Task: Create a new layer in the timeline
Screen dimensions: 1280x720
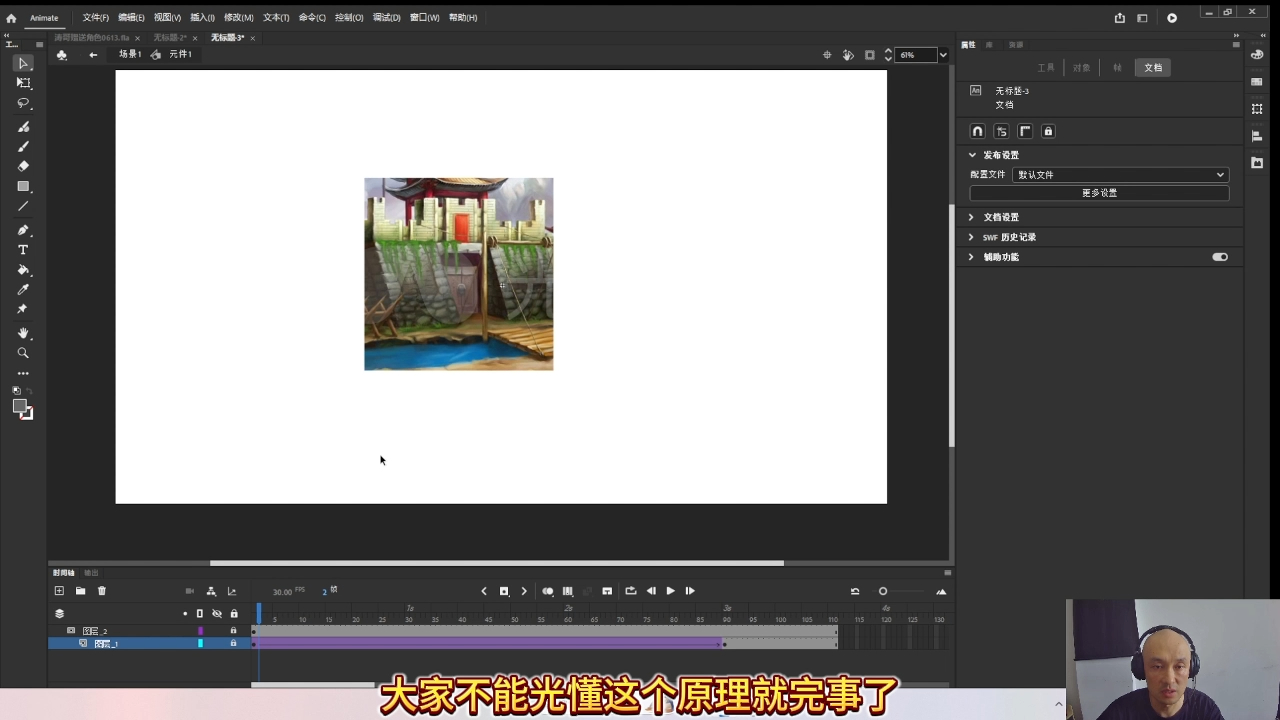Action: tap(59, 590)
